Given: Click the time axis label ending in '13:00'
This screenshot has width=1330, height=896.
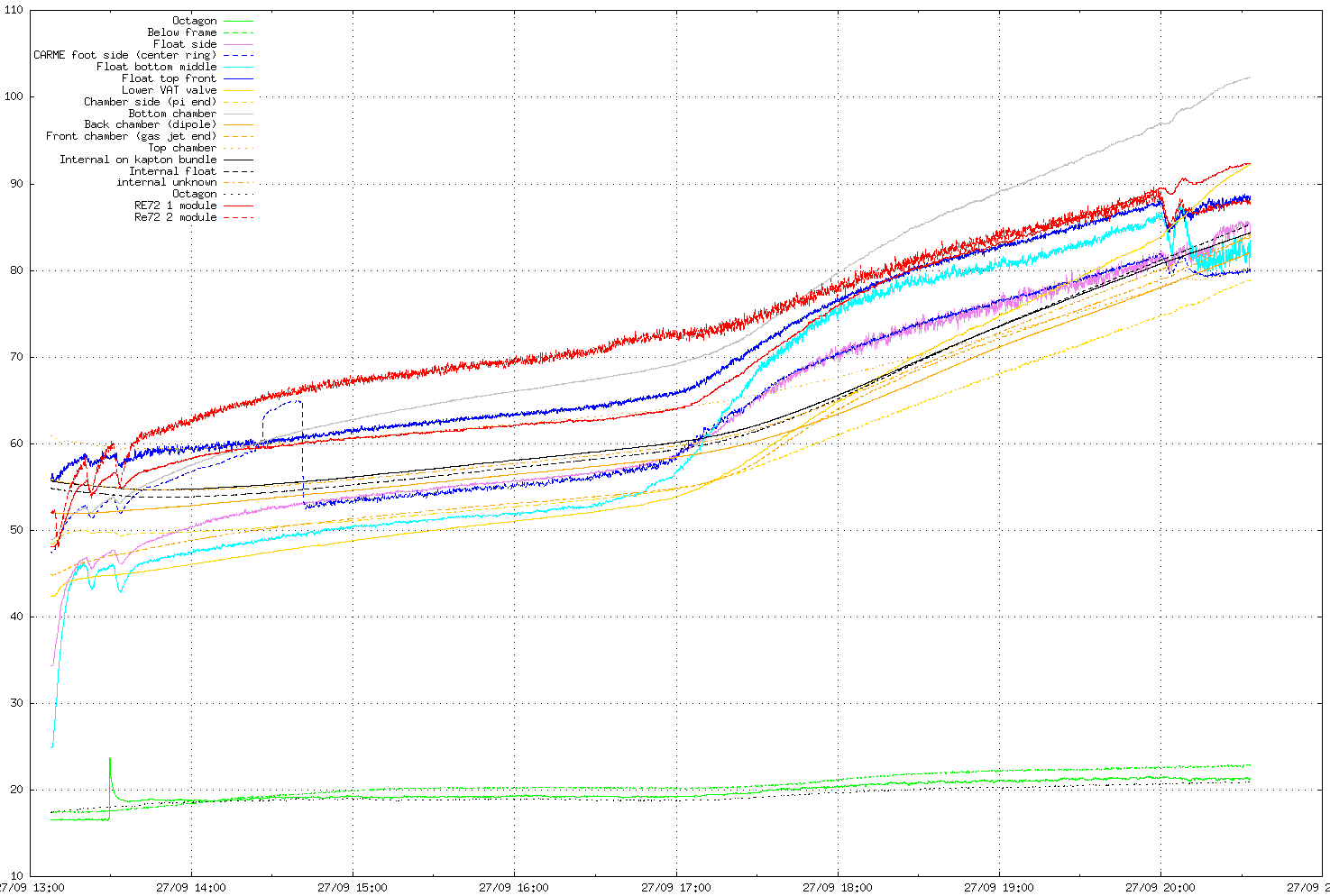Looking at the screenshot, I should (x=32, y=888).
